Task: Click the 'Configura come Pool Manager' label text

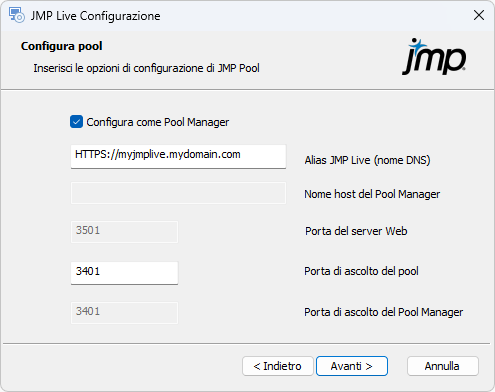Action: click(x=158, y=122)
